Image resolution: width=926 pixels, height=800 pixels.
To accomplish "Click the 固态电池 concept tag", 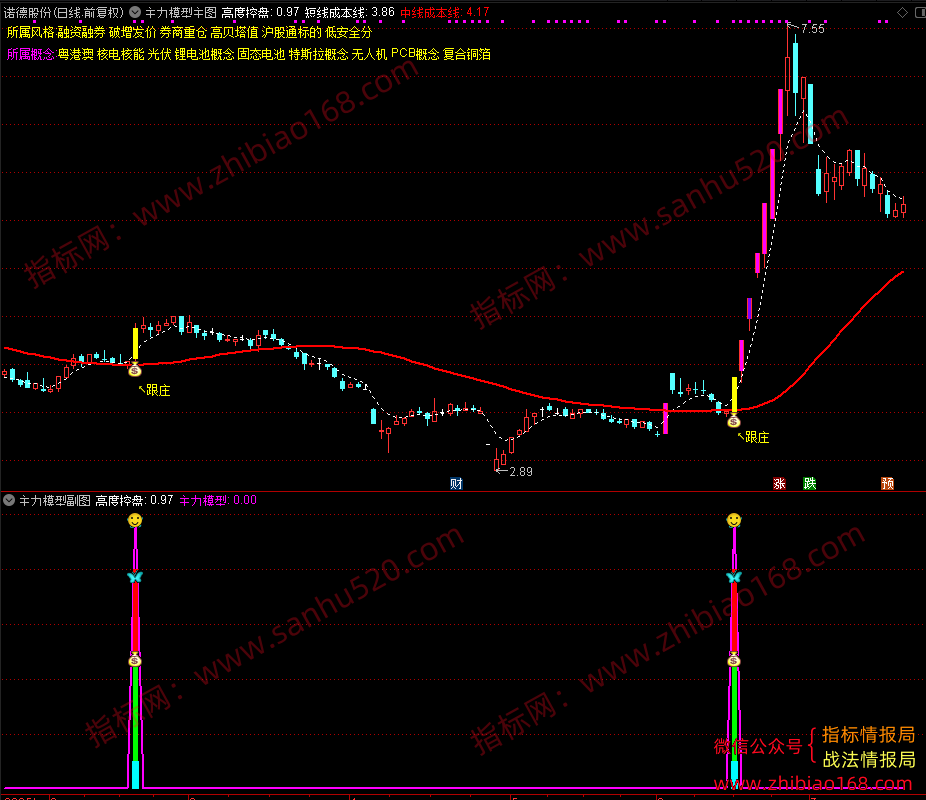I will (x=261, y=54).
